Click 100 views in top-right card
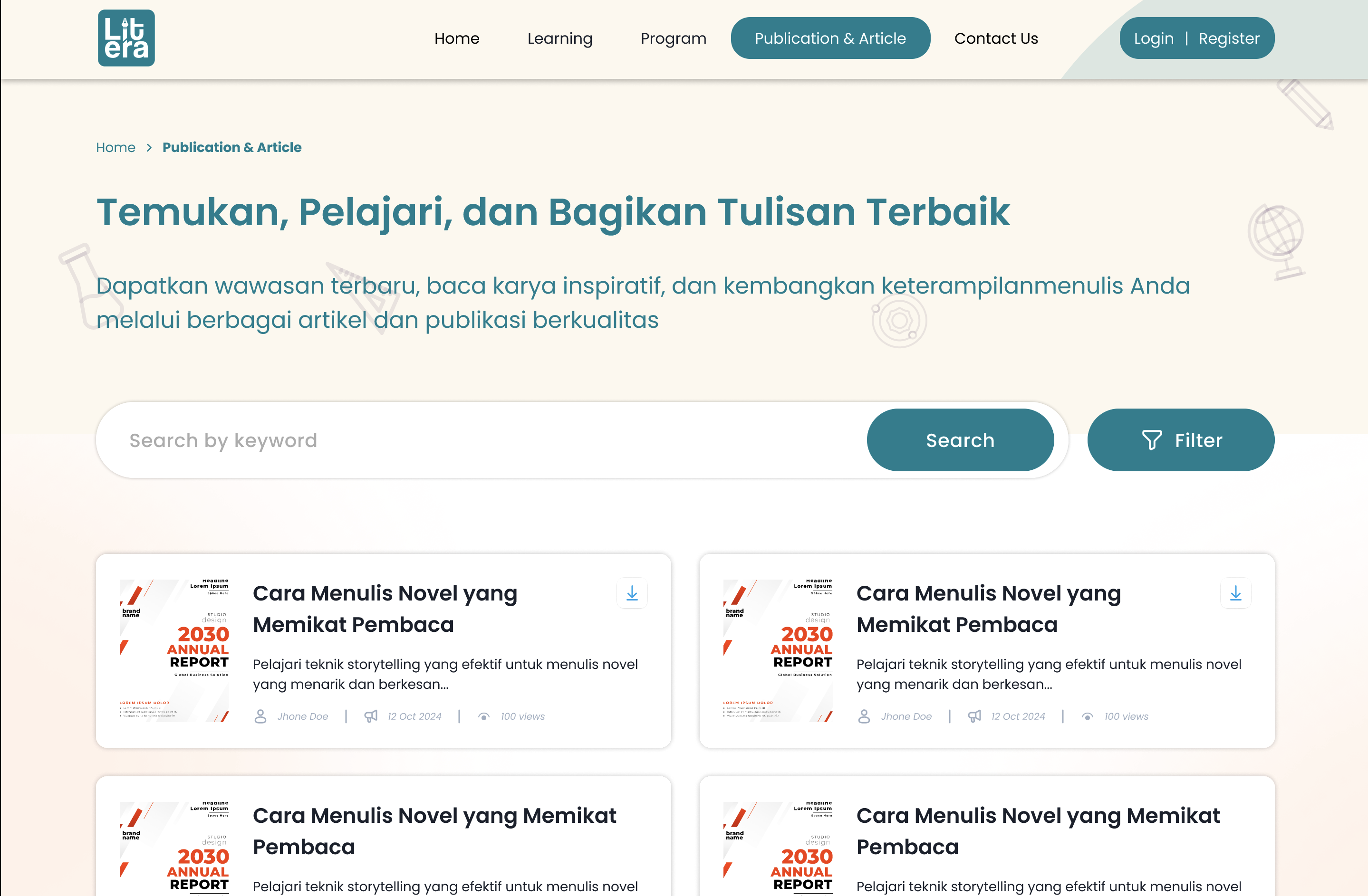The width and height of the screenshot is (1368, 896). [x=1126, y=717]
